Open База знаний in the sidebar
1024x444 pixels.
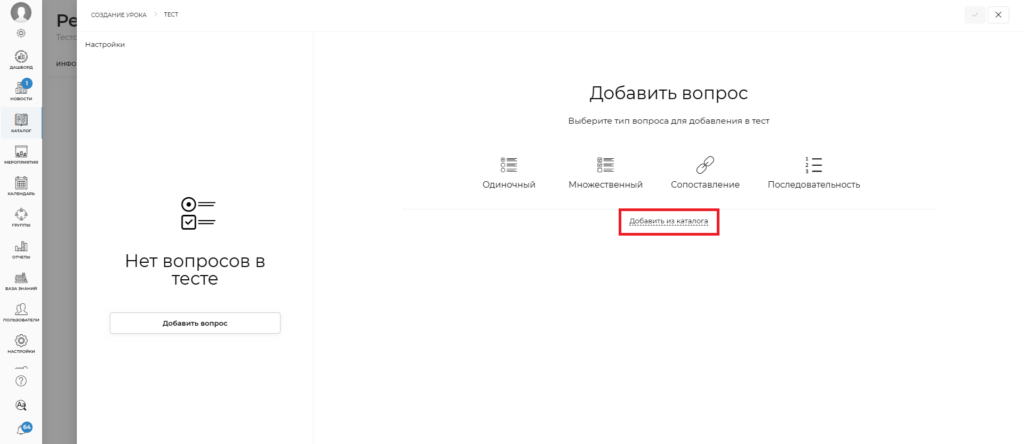coord(21,281)
